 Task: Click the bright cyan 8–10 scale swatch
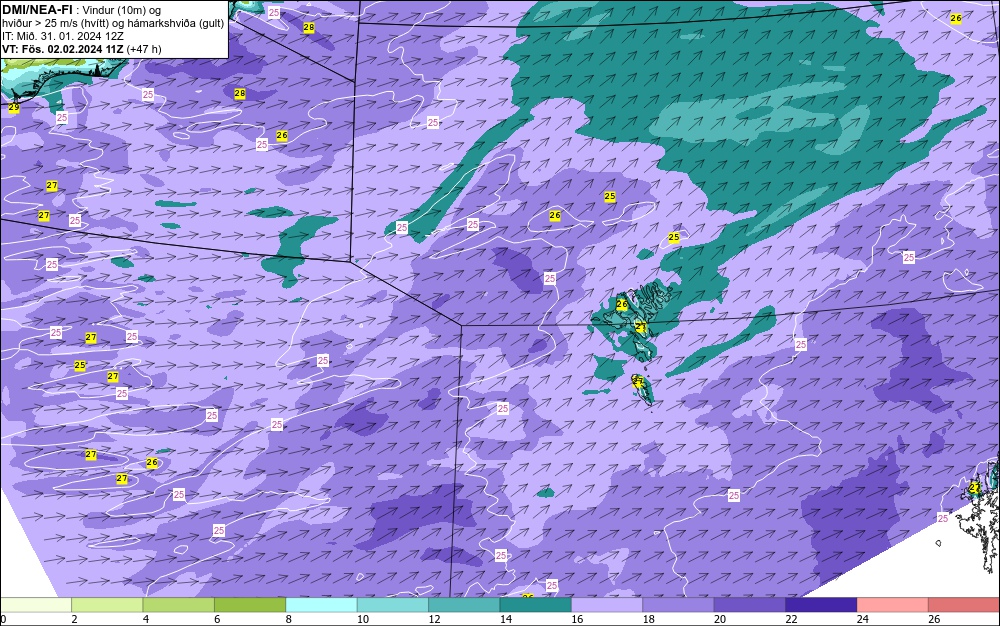click(321, 605)
